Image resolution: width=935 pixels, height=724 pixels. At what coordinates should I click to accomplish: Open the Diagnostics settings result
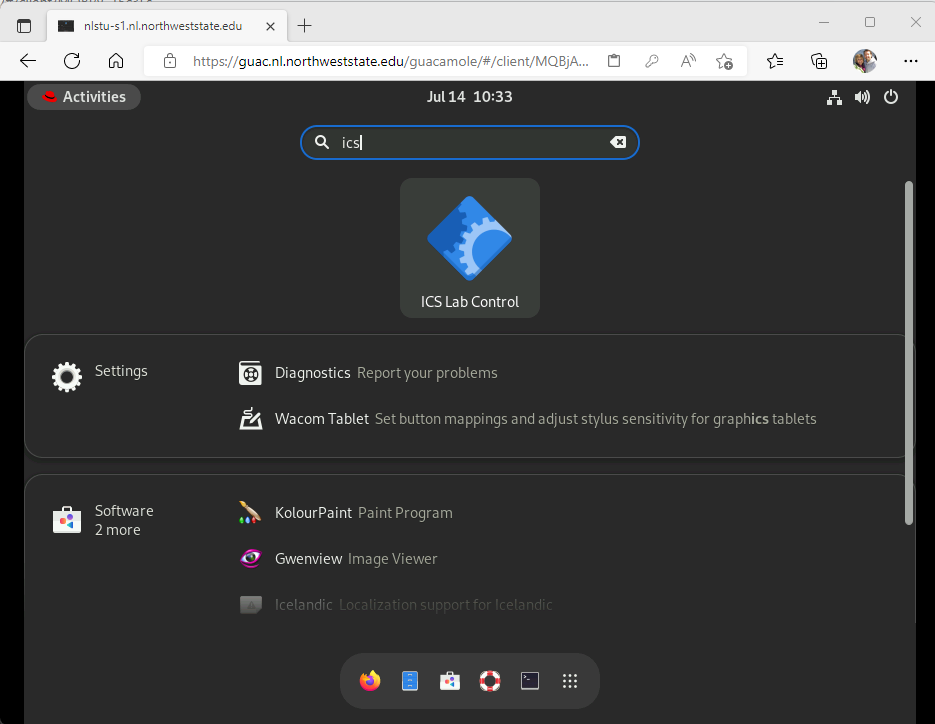(368, 373)
